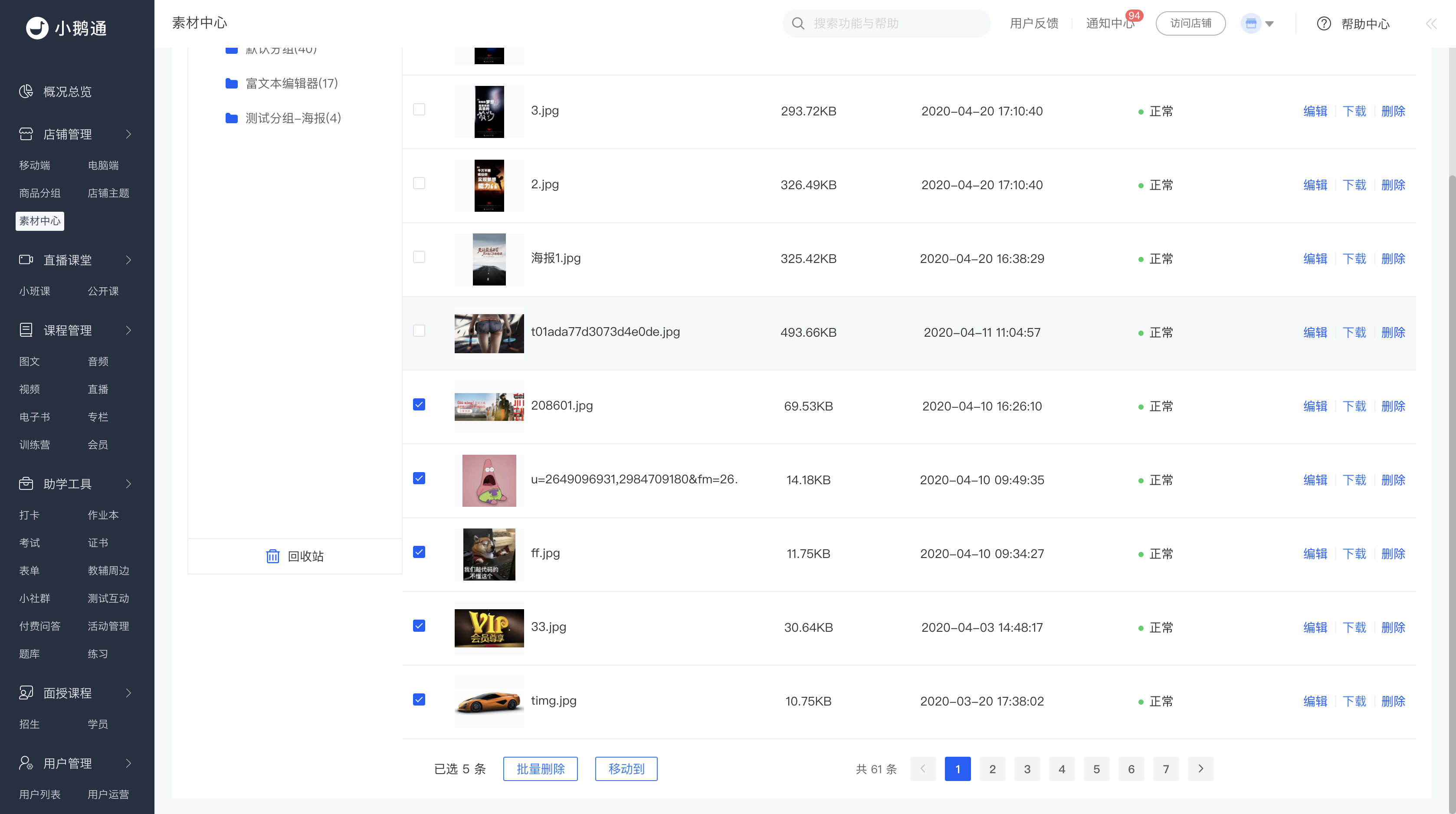Open 概况总览 overview icon
1456x814 pixels.
(x=26, y=92)
